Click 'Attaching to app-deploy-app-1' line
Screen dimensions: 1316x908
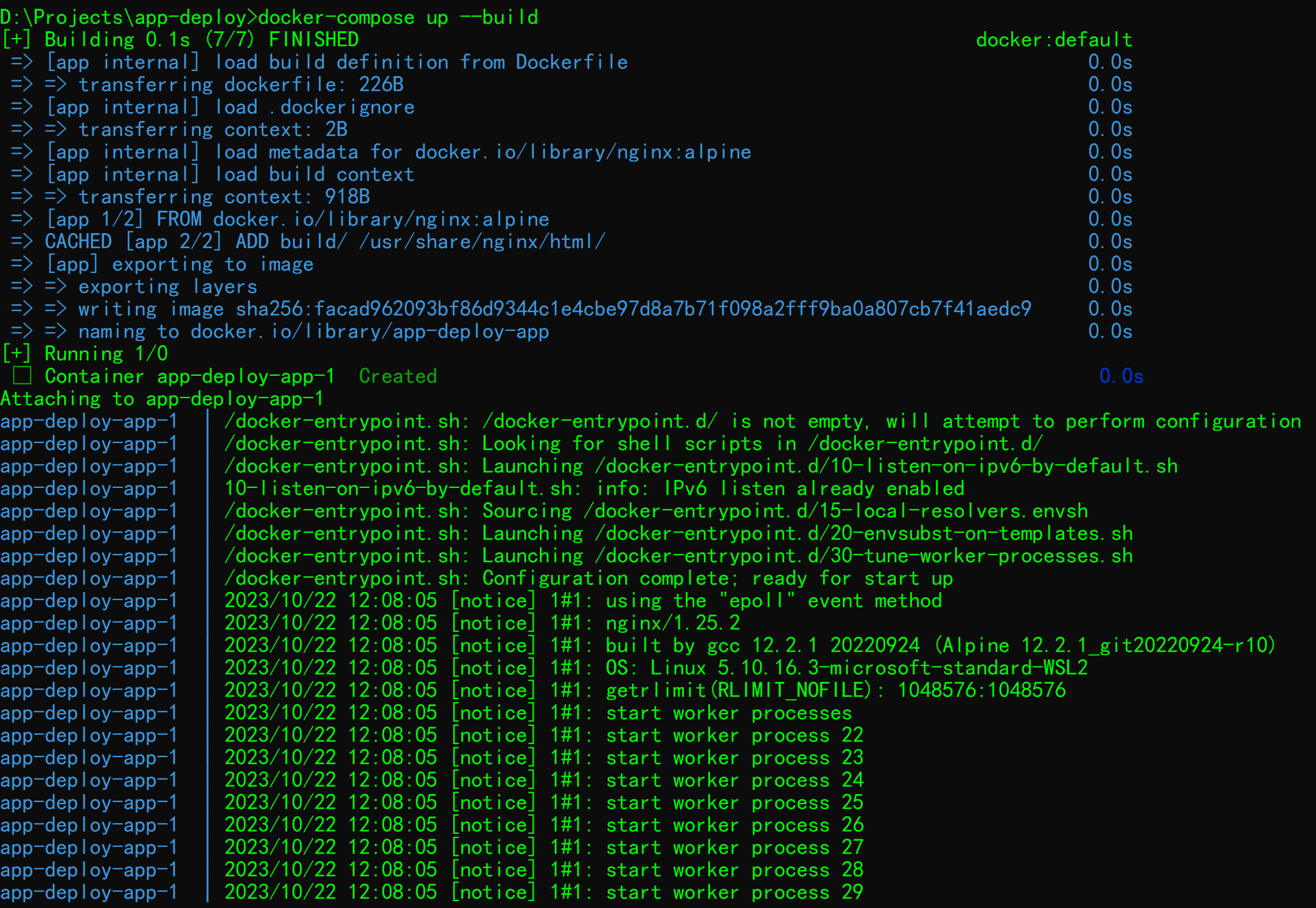pyautogui.click(x=162, y=399)
